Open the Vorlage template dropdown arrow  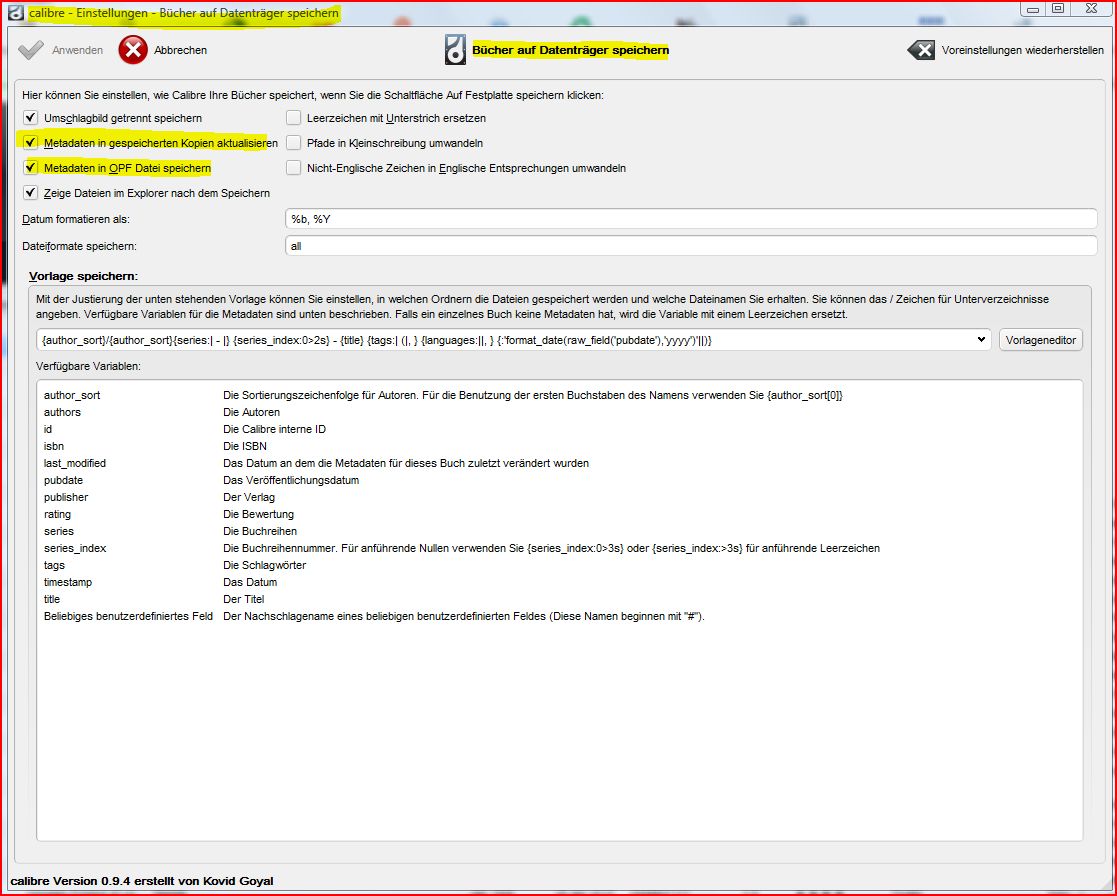981,340
